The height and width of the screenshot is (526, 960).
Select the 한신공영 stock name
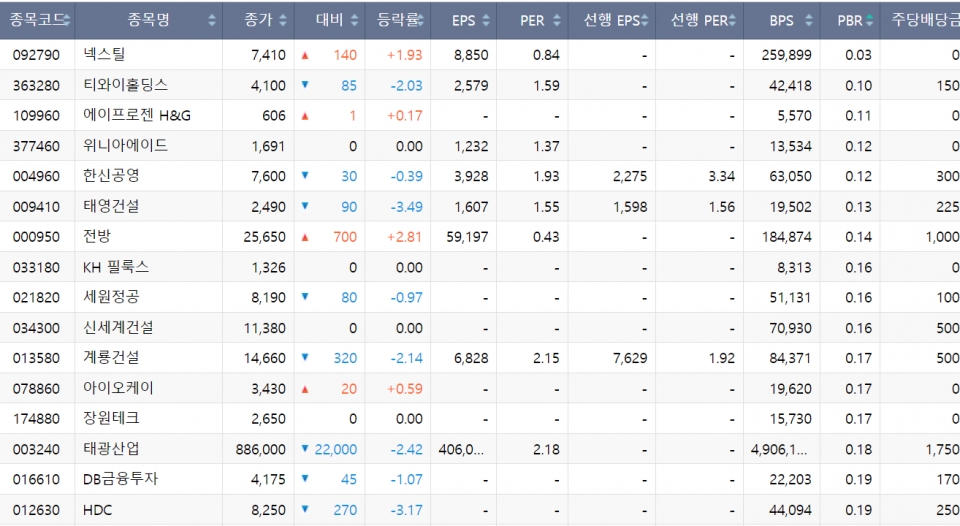click(x=112, y=176)
